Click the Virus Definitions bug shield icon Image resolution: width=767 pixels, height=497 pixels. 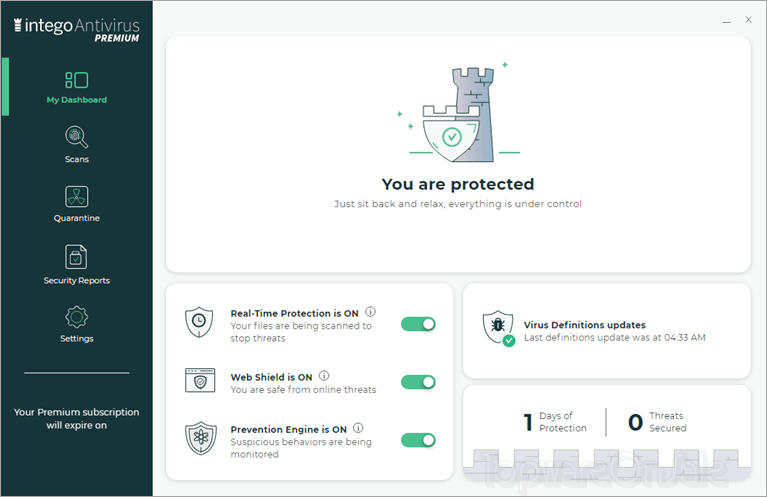[499, 328]
